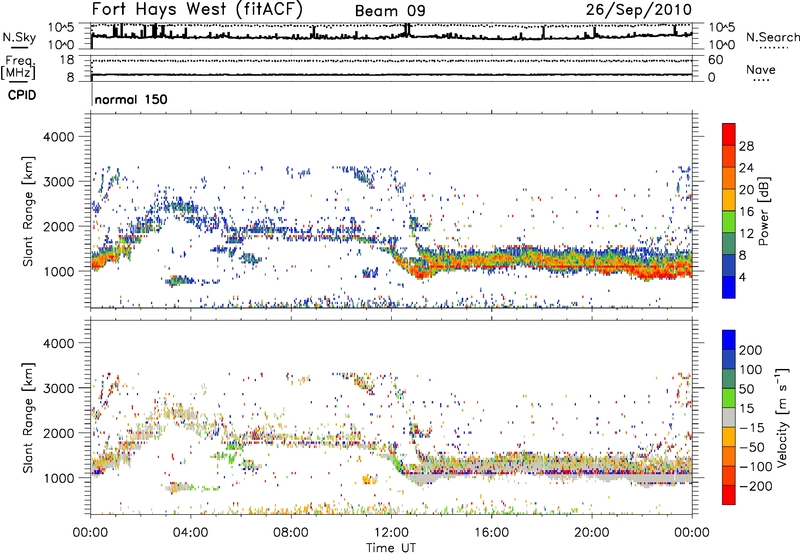
Task: Select the "CPID" row label
Action: (x=22, y=95)
